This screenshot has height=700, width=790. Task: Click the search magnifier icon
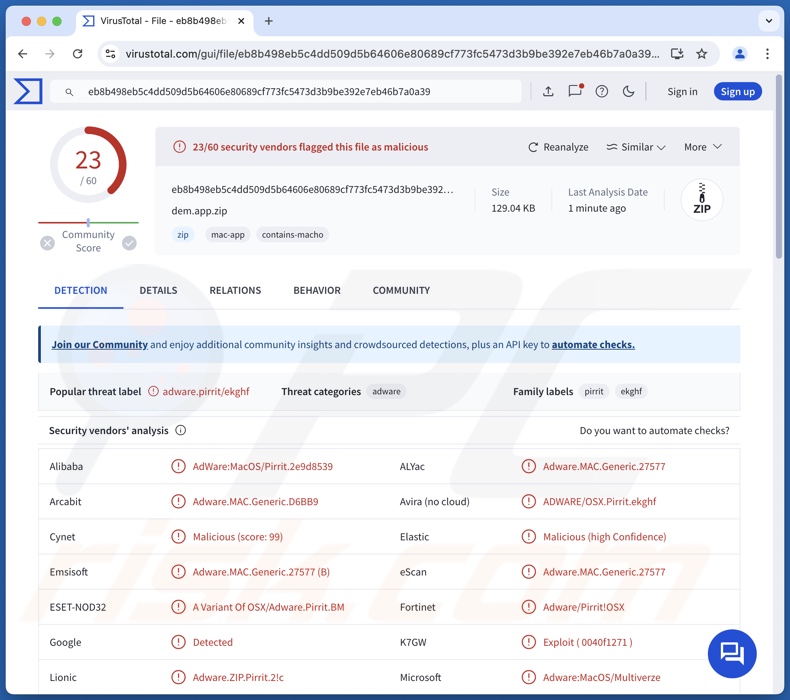[x=69, y=92]
